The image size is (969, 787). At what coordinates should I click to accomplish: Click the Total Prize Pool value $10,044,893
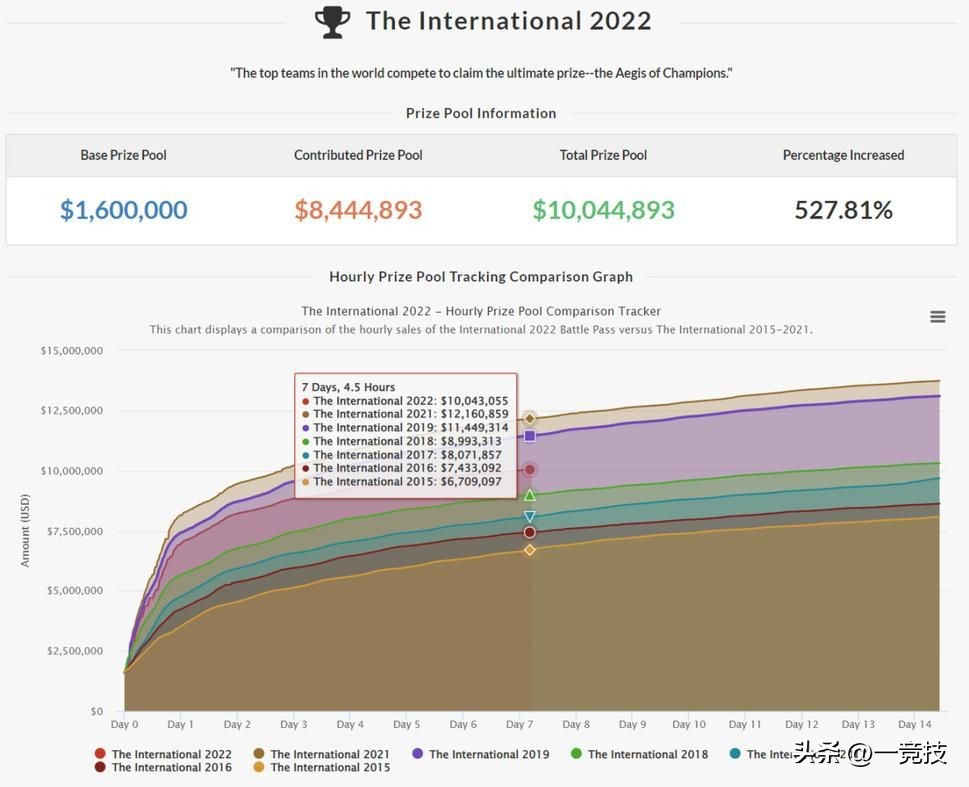coord(603,211)
